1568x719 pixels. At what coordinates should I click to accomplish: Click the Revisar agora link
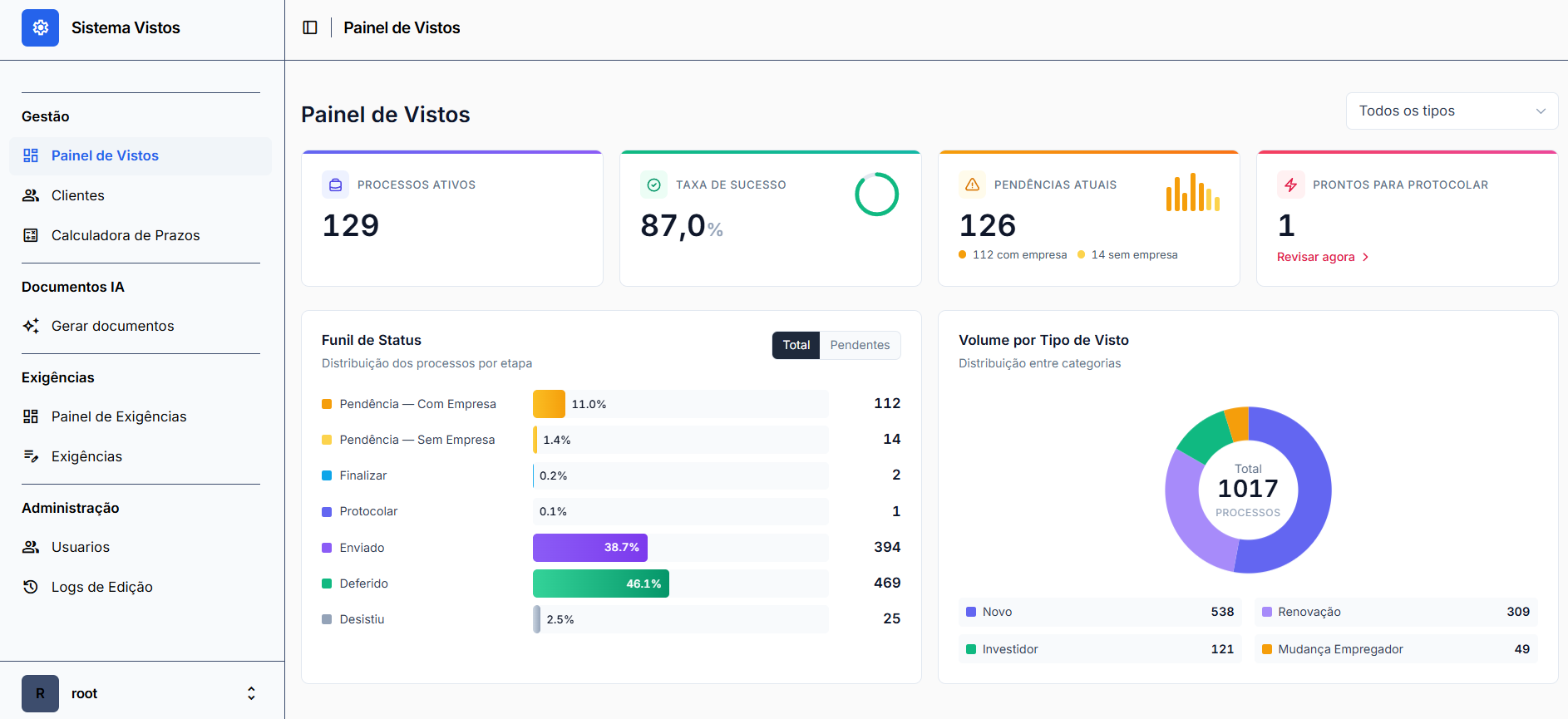(x=1322, y=257)
